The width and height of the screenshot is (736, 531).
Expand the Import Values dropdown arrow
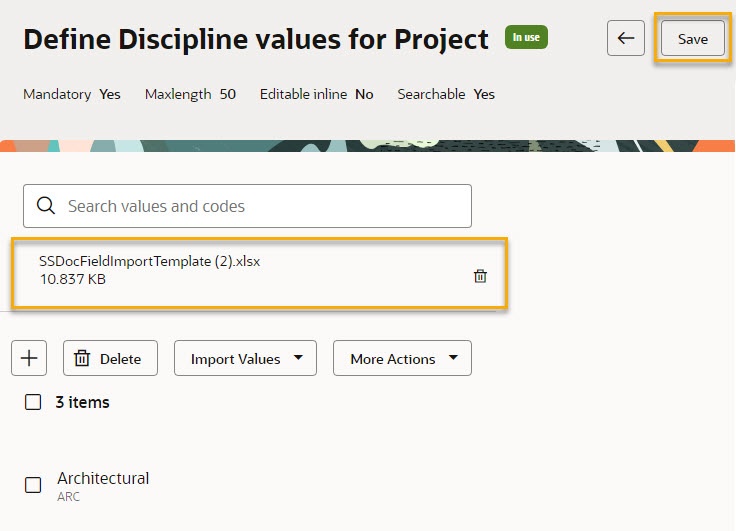tap(298, 358)
